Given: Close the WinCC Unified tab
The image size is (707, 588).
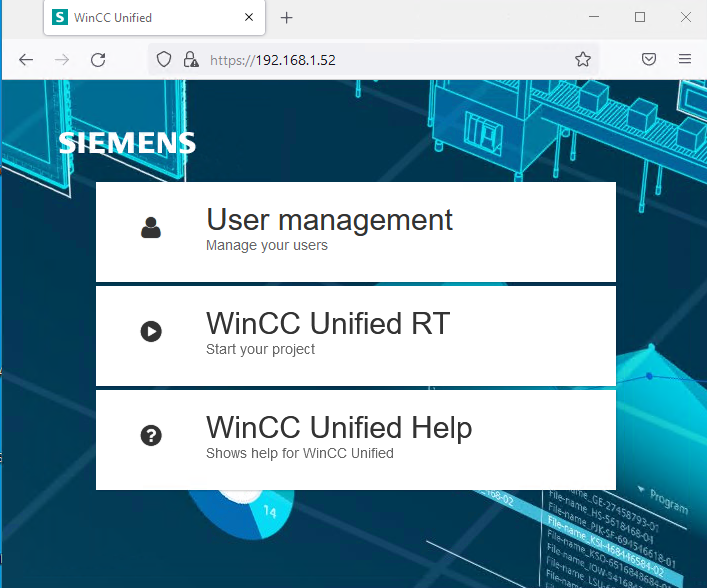Looking at the screenshot, I should coord(248,18).
